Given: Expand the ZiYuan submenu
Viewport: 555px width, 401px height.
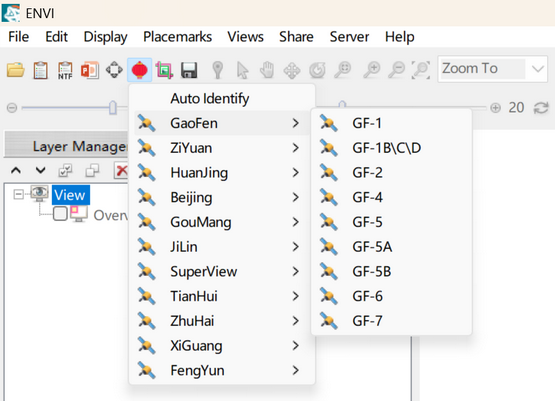Looking at the screenshot, I should 222,148.
